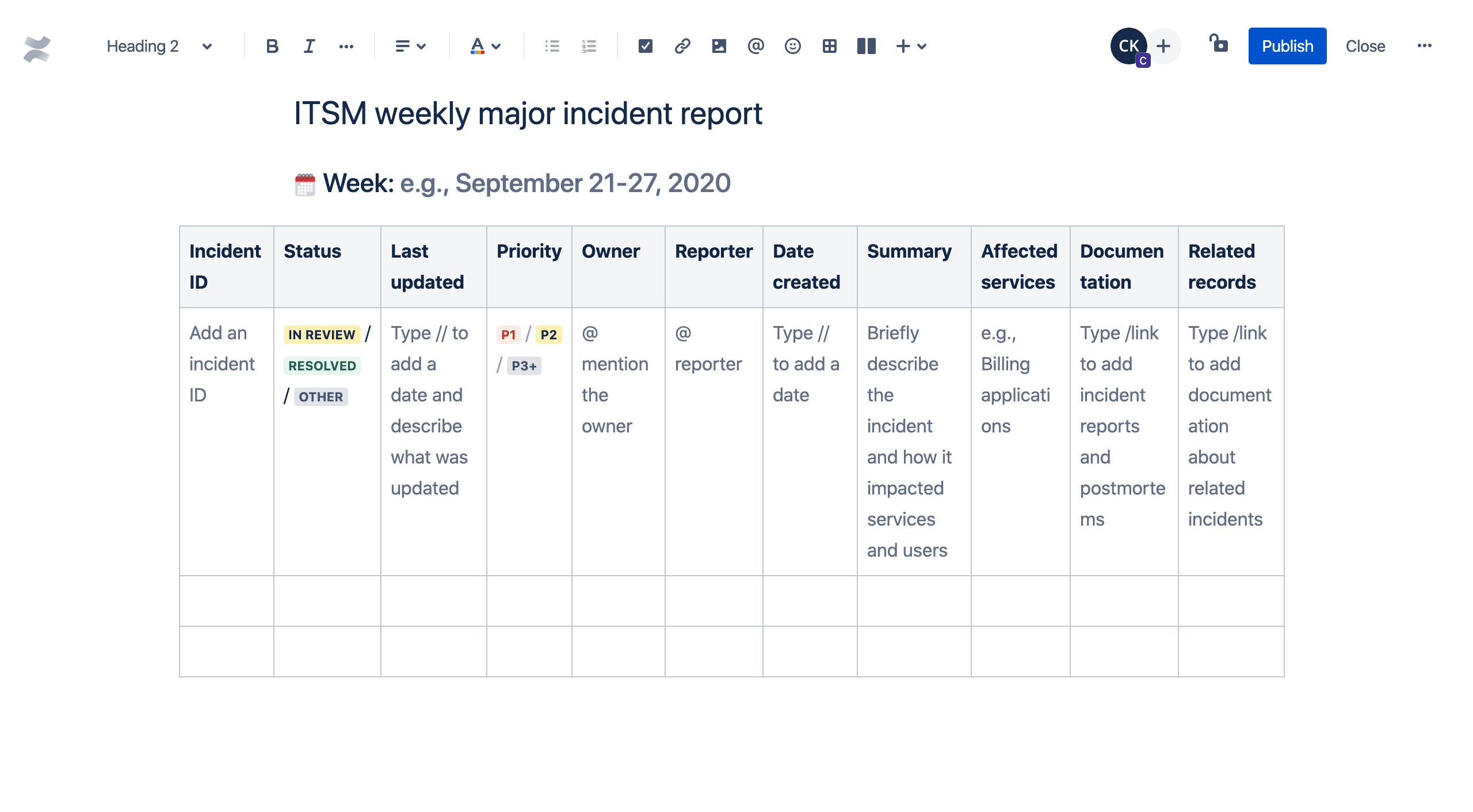Publish the incident report page

click(1288, 46)
